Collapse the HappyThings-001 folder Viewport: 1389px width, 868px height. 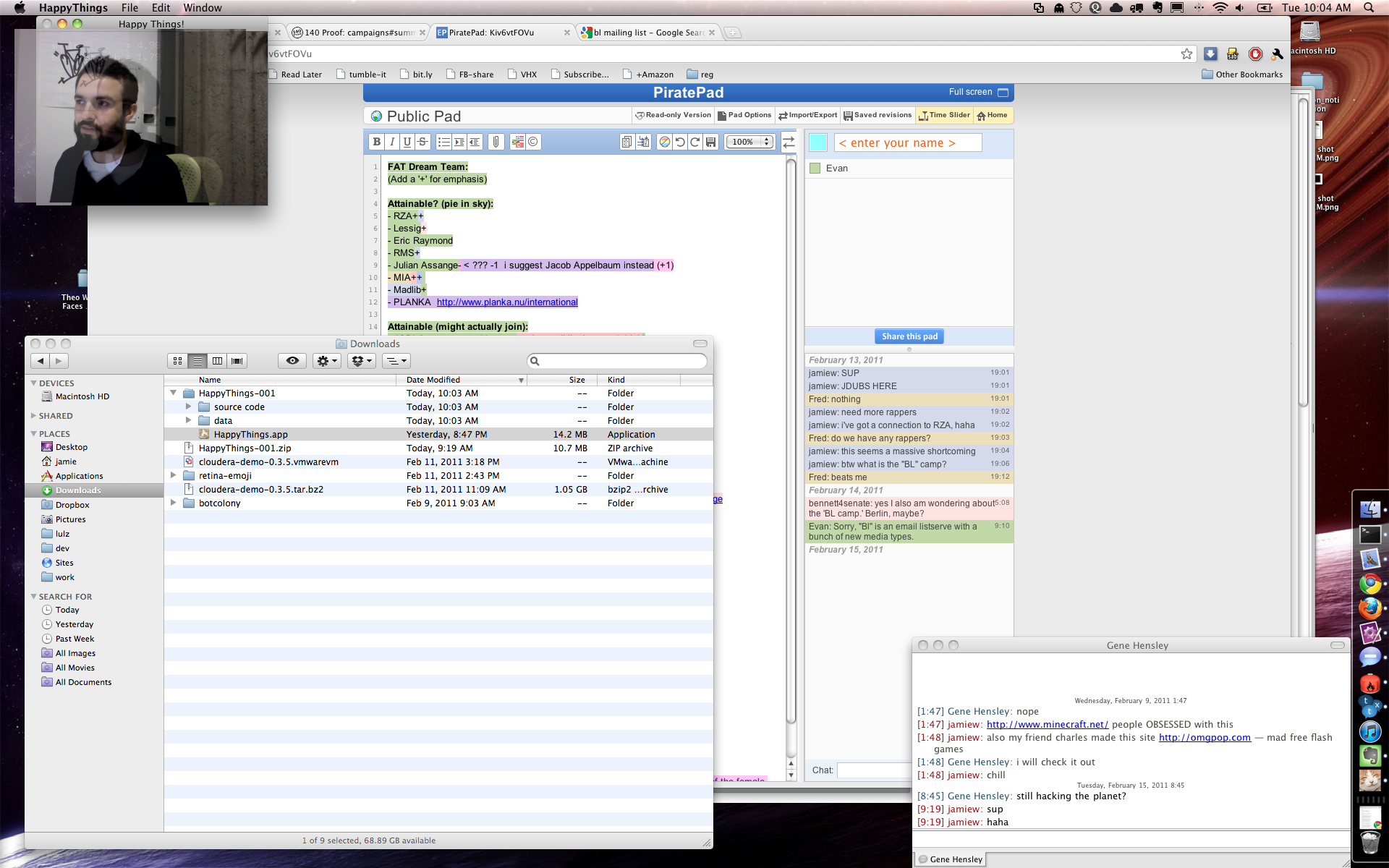point(174,393)
